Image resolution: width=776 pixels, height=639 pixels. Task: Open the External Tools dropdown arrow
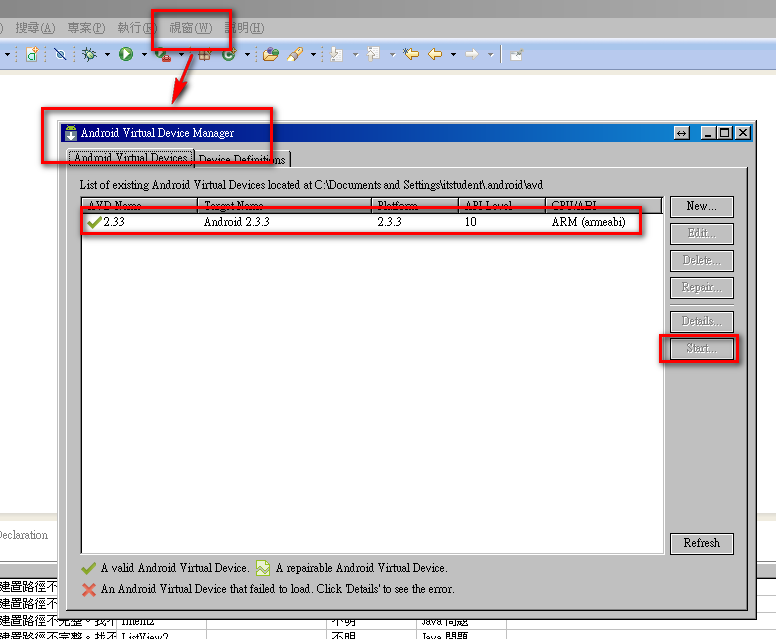pos(181,54)
